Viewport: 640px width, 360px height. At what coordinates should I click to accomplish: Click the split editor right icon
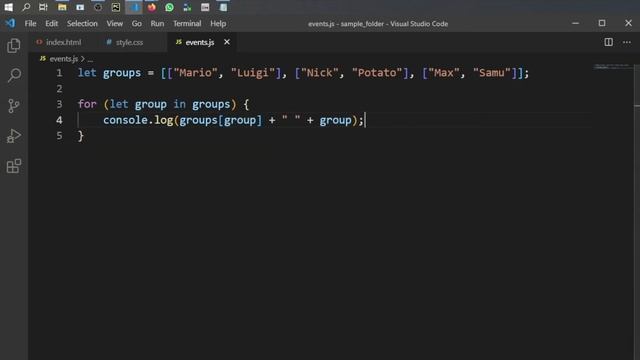608,42
